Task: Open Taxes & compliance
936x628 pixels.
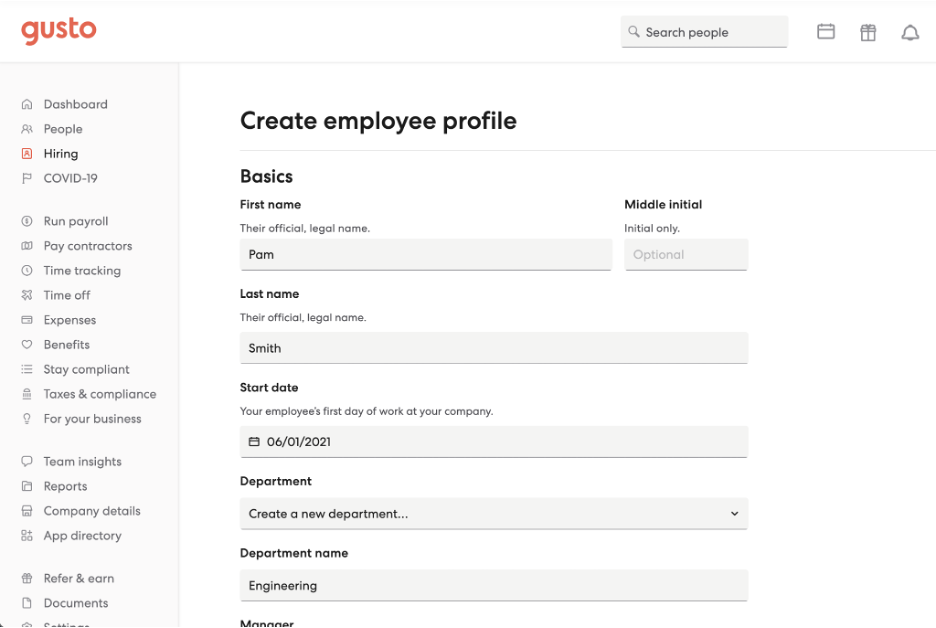Action: coord(100,394)
